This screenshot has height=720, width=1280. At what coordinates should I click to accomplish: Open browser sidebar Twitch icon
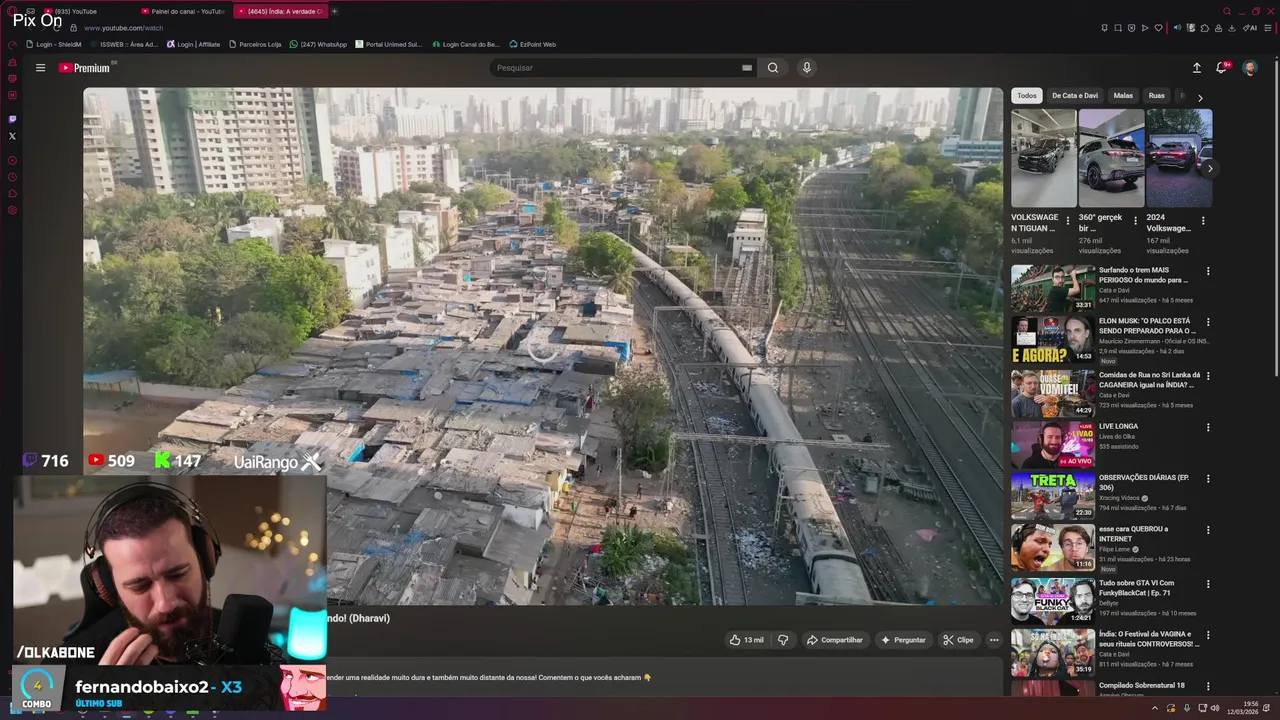coord(12,119)
